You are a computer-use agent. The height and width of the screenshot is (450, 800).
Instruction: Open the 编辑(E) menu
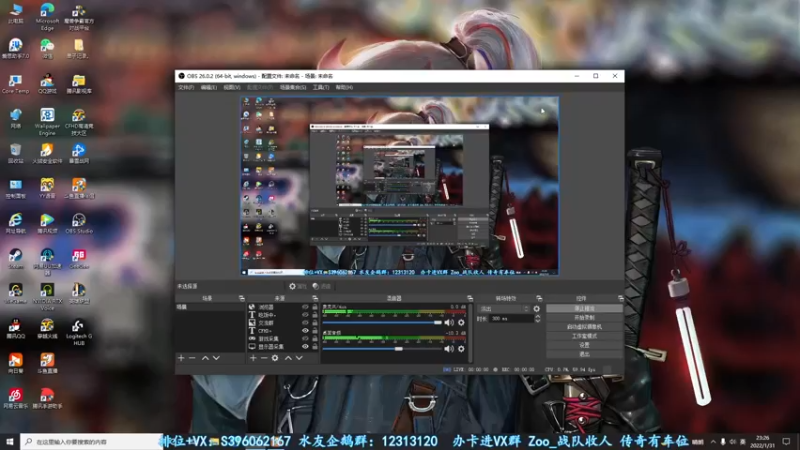(x=209, y=88)
